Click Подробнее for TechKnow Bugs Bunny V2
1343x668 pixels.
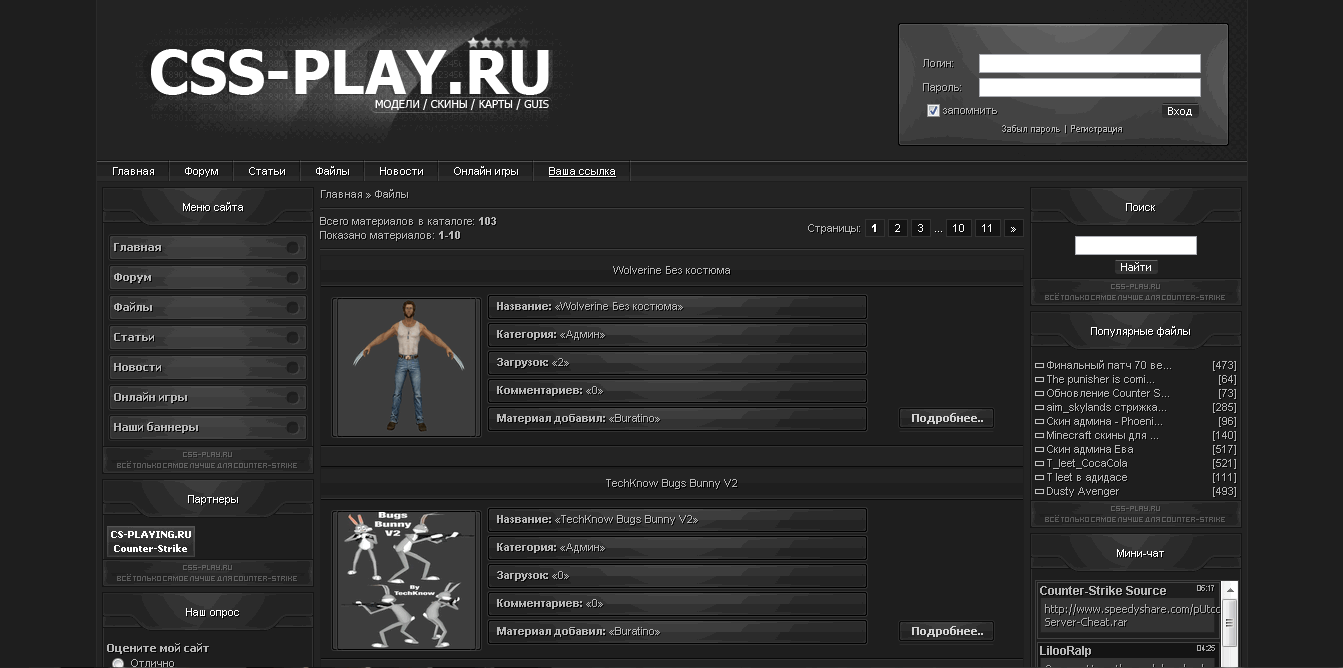[947, 631]
